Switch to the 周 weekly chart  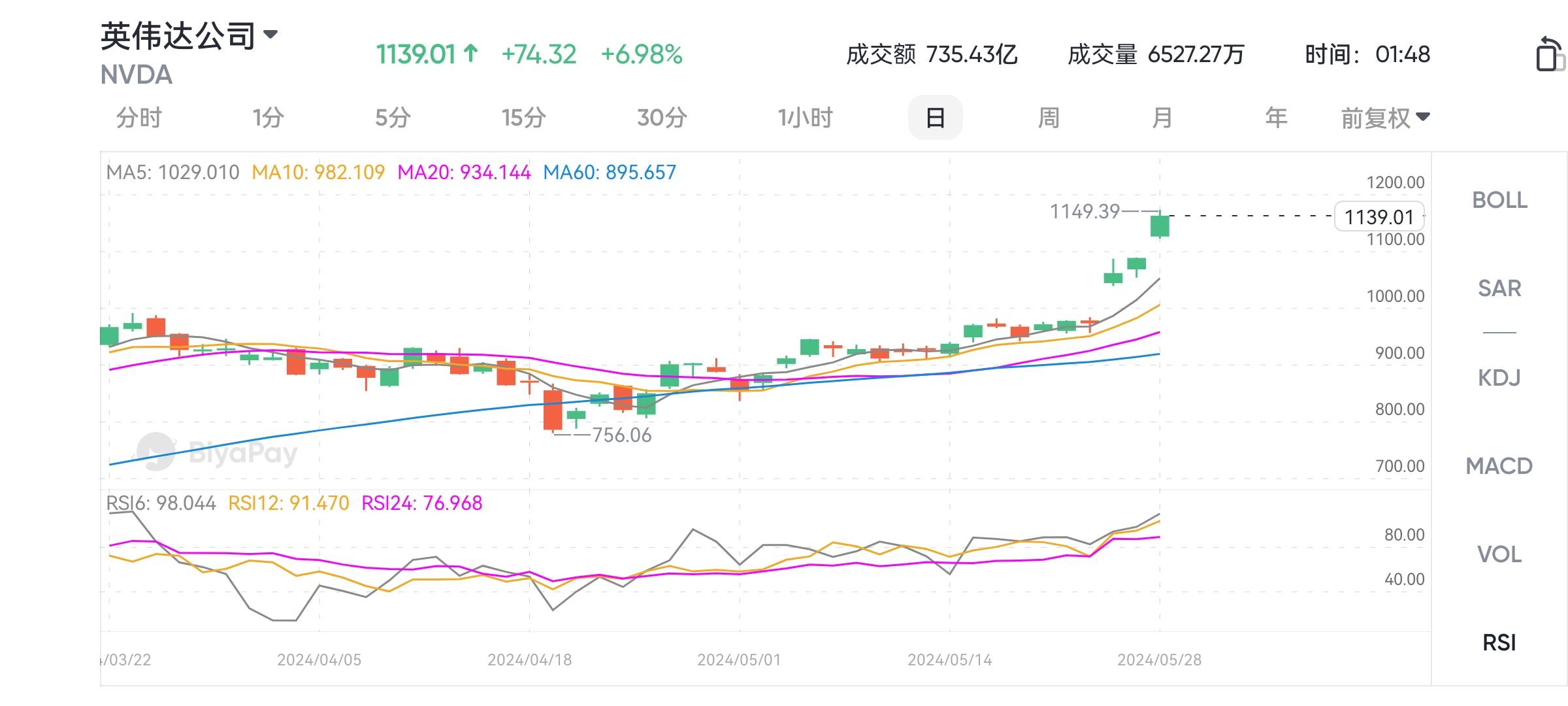pos(1049,118)
